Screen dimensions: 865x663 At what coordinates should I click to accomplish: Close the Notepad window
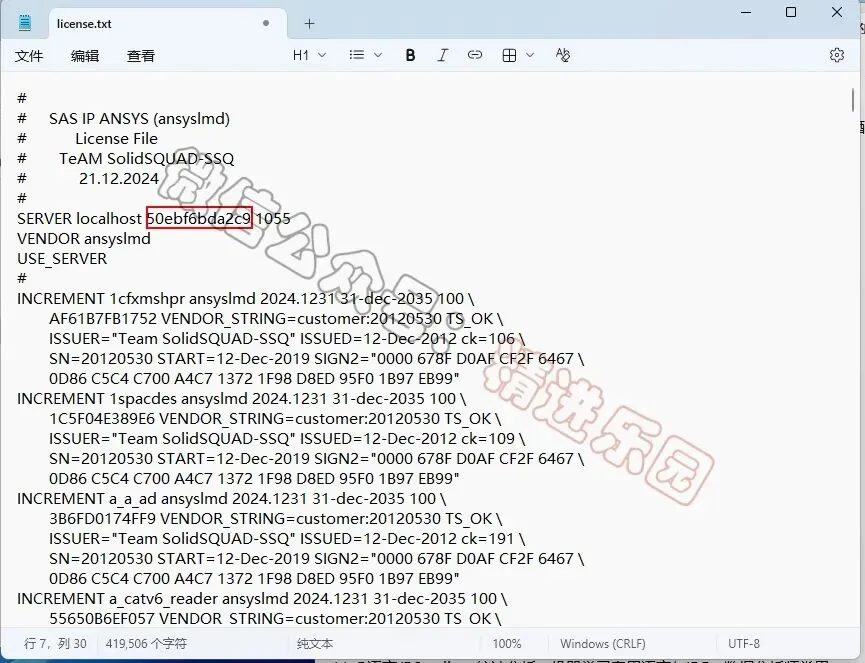coord(837,12)
